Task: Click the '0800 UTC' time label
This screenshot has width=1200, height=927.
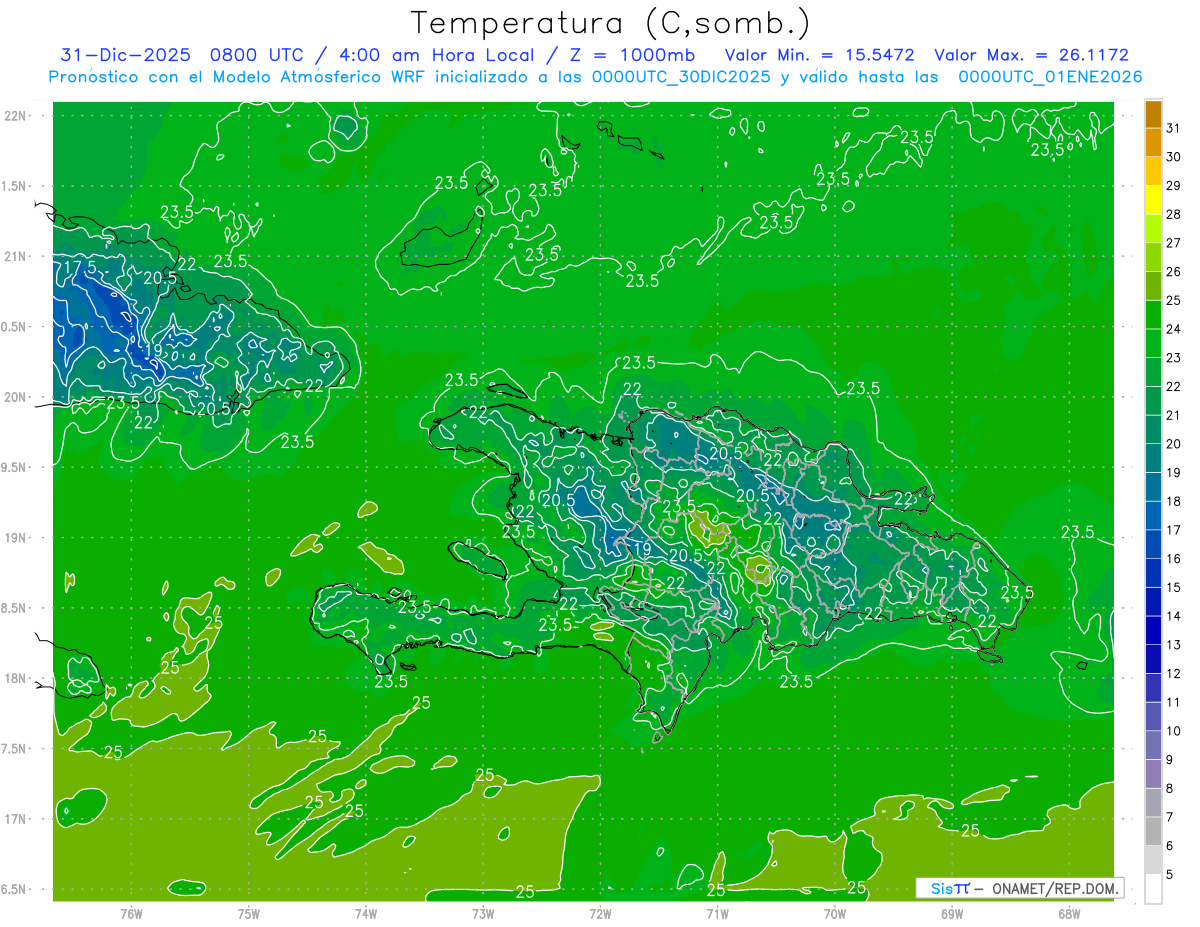Action: [x=258, y=55]
